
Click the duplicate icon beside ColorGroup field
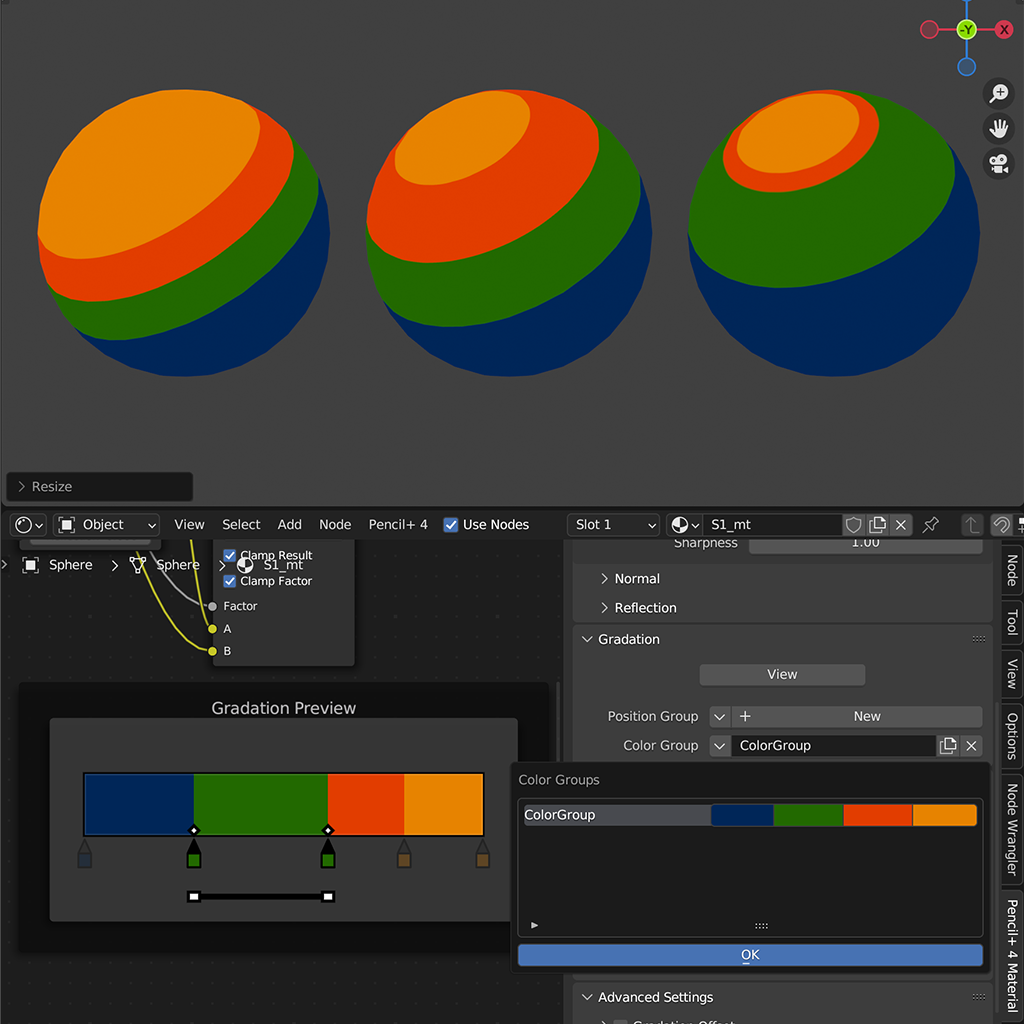[x=948, y=746]
